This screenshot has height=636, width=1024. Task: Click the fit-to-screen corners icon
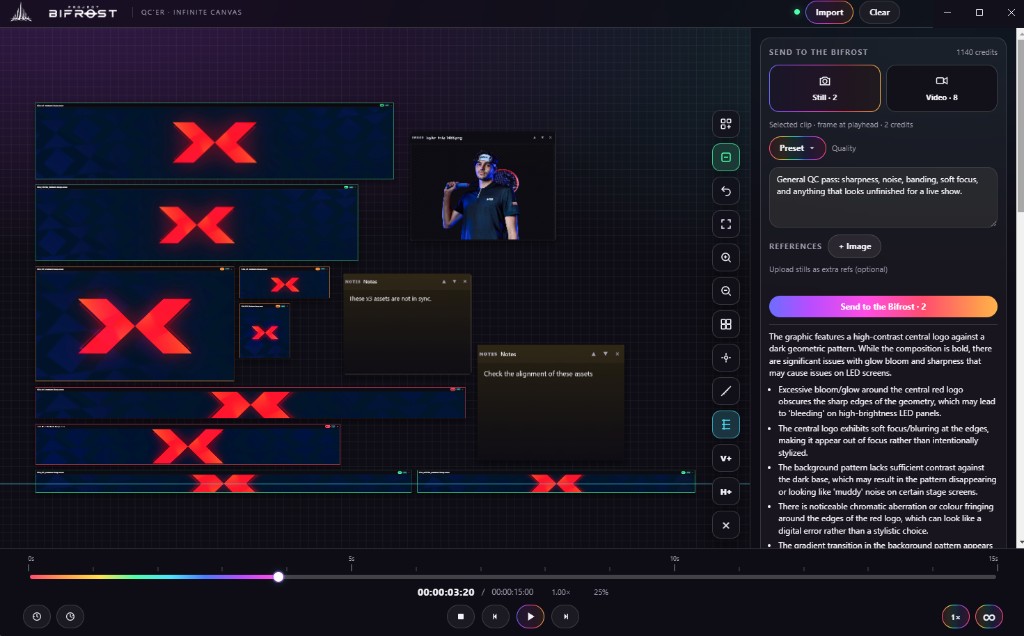[x=726, y=224]
